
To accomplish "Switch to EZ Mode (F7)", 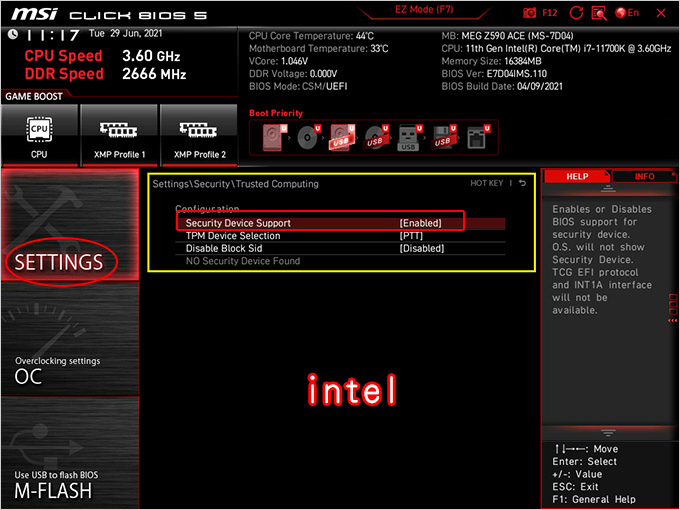I will (x=424, y=10).
